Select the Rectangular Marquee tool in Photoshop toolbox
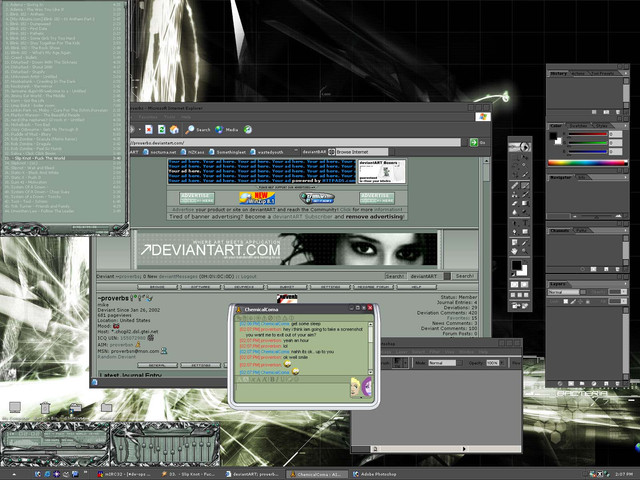The height and width of the screenshot is (480, 640). [x=515, y=158]
